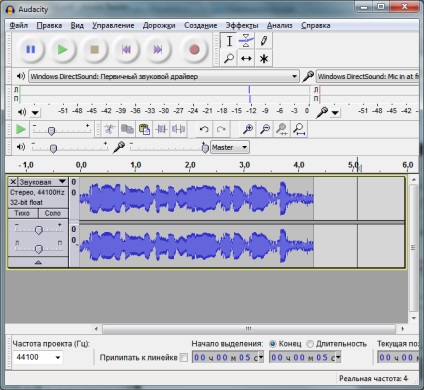Click the 2,0 mark on the timeline ruler
The image size is (424, 390).
click(190, 165)
